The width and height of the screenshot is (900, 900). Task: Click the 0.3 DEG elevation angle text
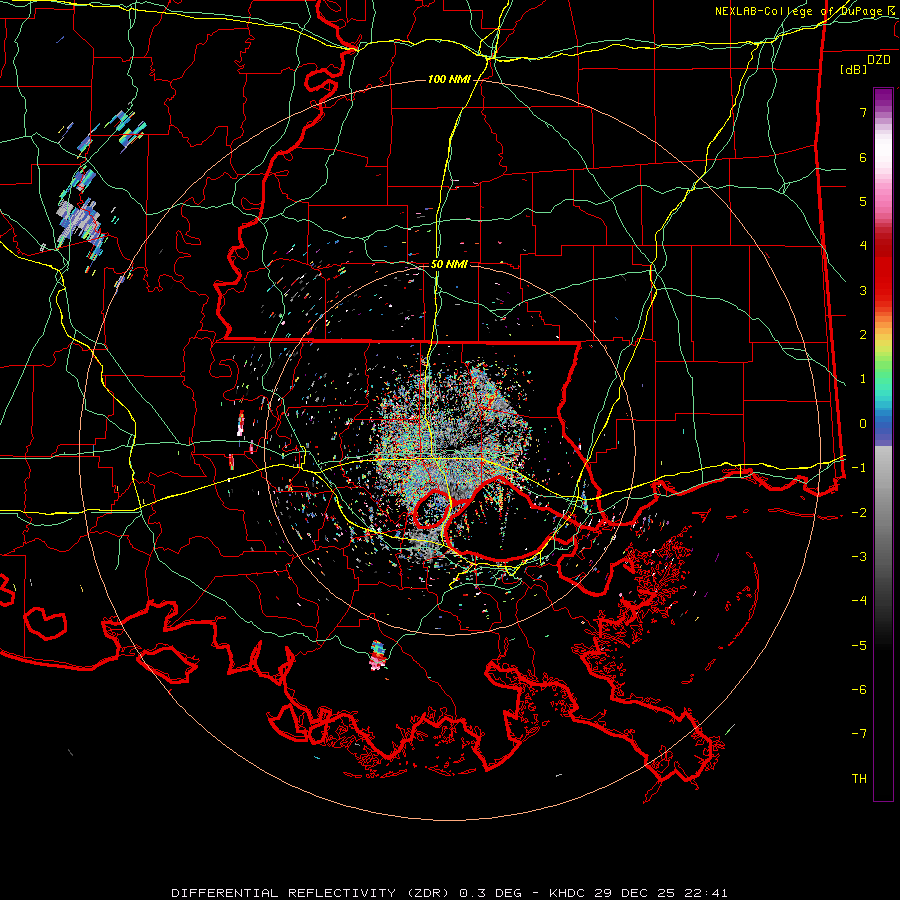click(491, 893)
